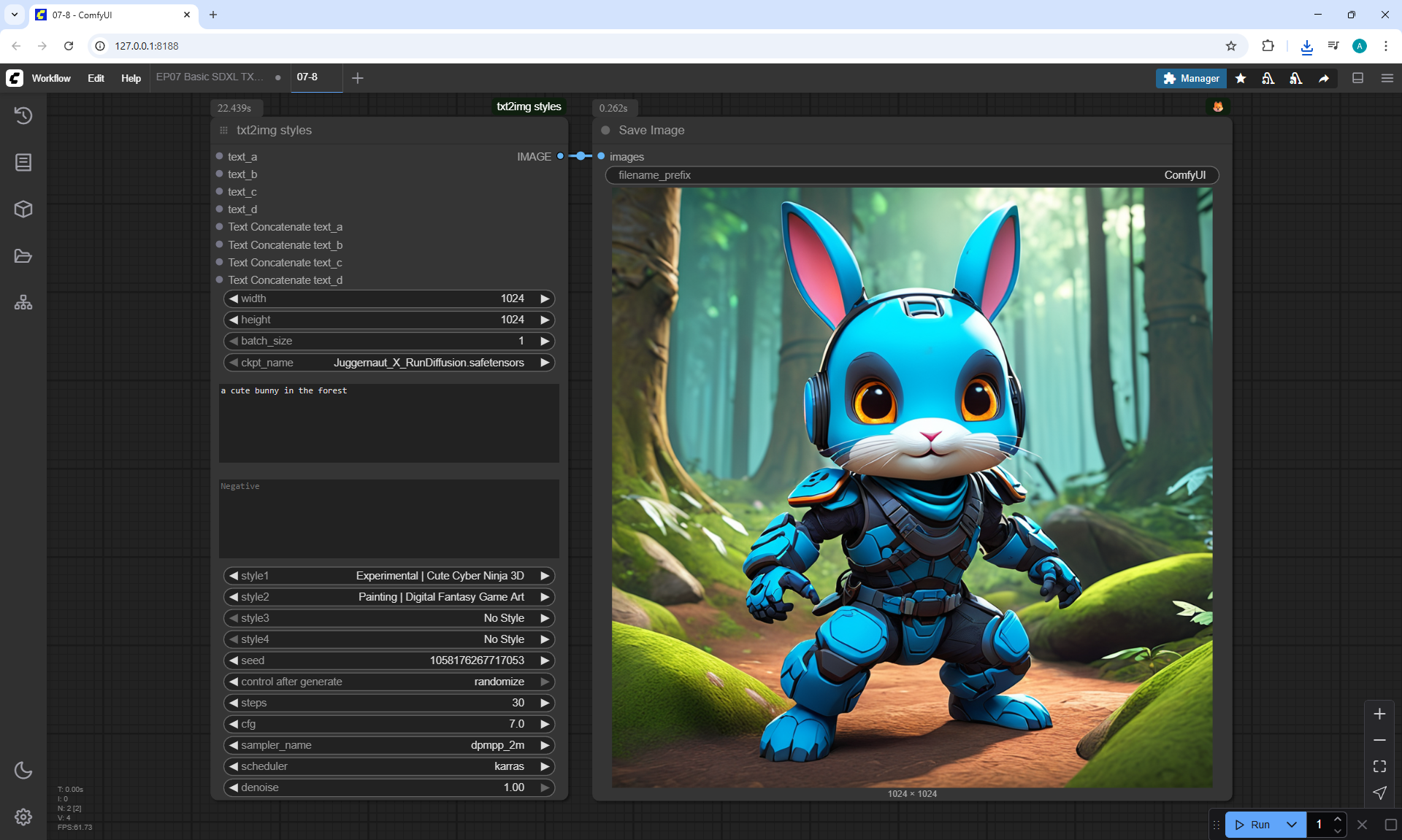Open the node library sidebar icon
The width and height of the screenshot is (1402, 840).
pos(23,162)
